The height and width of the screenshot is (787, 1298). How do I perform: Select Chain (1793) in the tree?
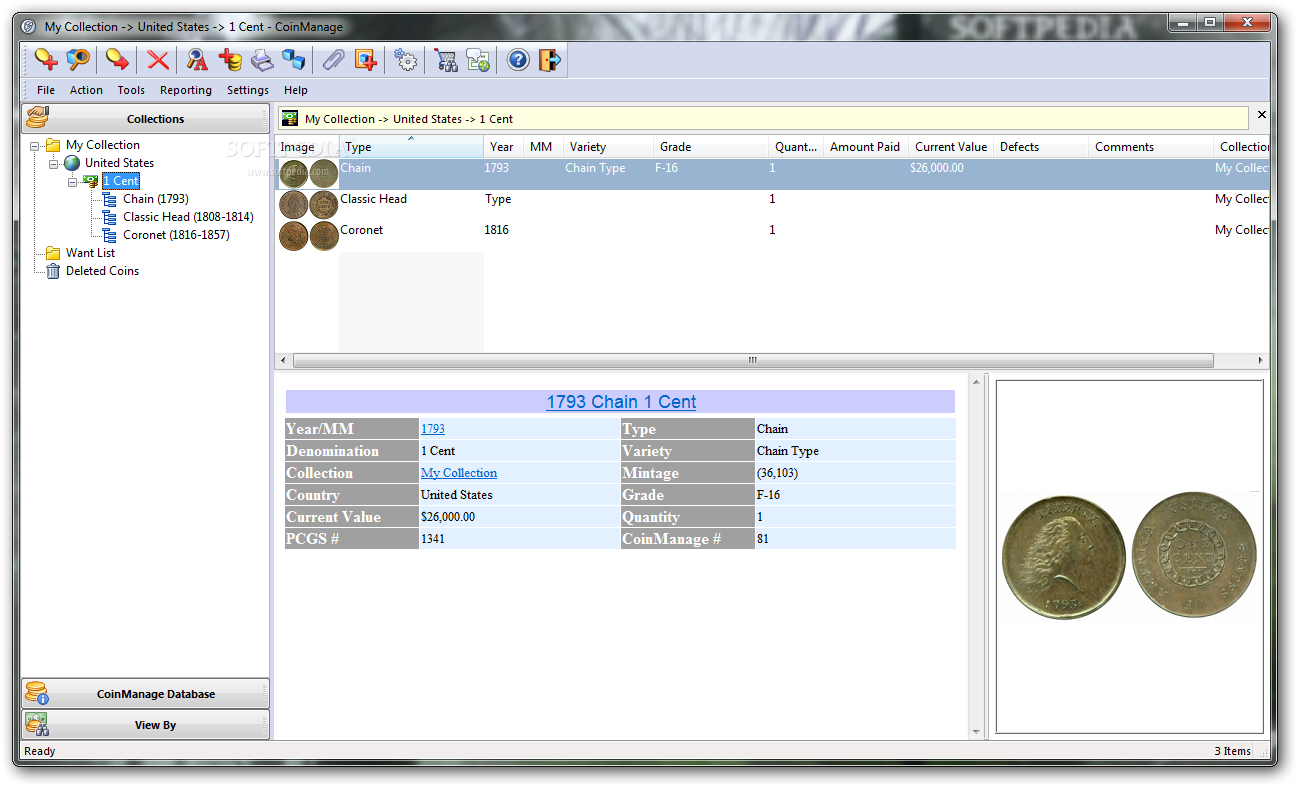(x=156, y=199)
